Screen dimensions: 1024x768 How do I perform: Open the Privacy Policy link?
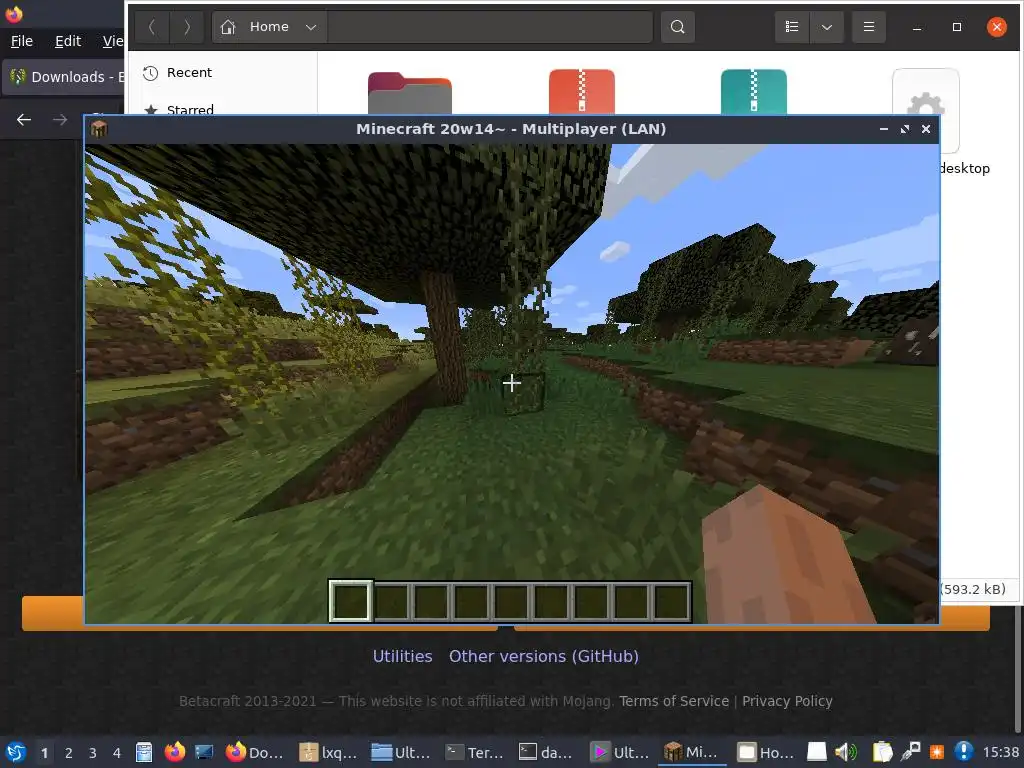pos(787,701)
